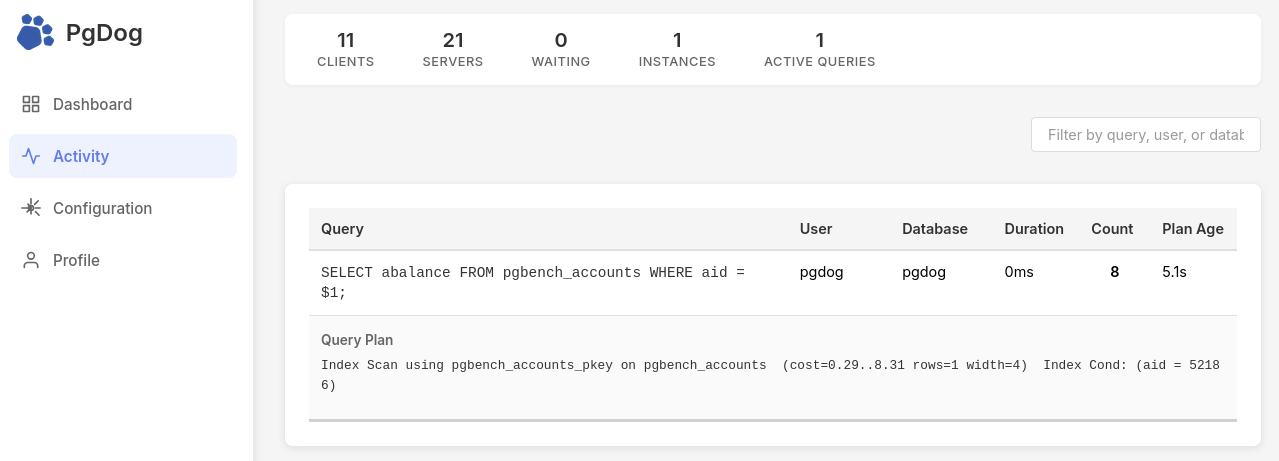Focus the query filter search field
This screenshot has width=1279, height=461.
[1145, 135]
